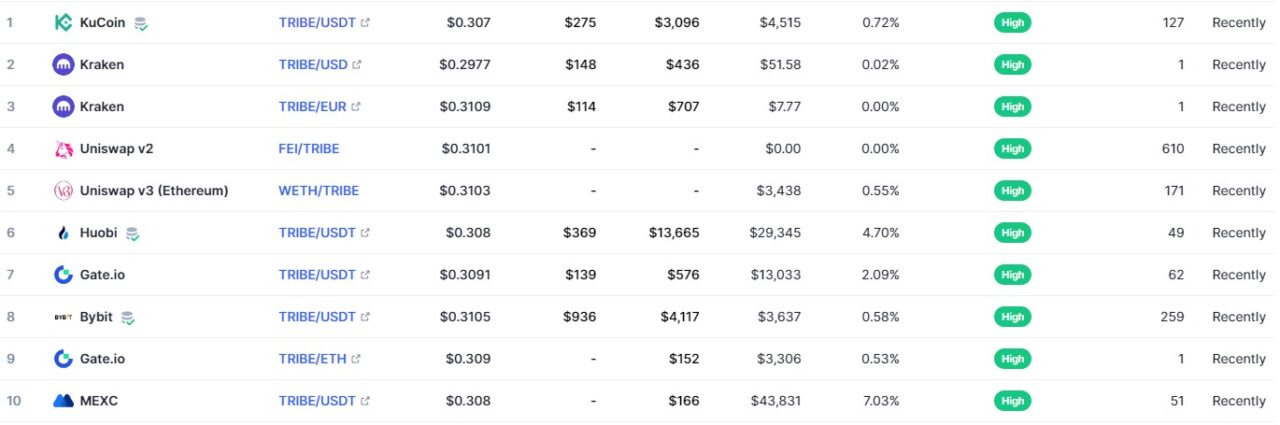
Task: Click the High confidence badge for MEXC
Action: pyautogui.click(x=1013, y=400)
